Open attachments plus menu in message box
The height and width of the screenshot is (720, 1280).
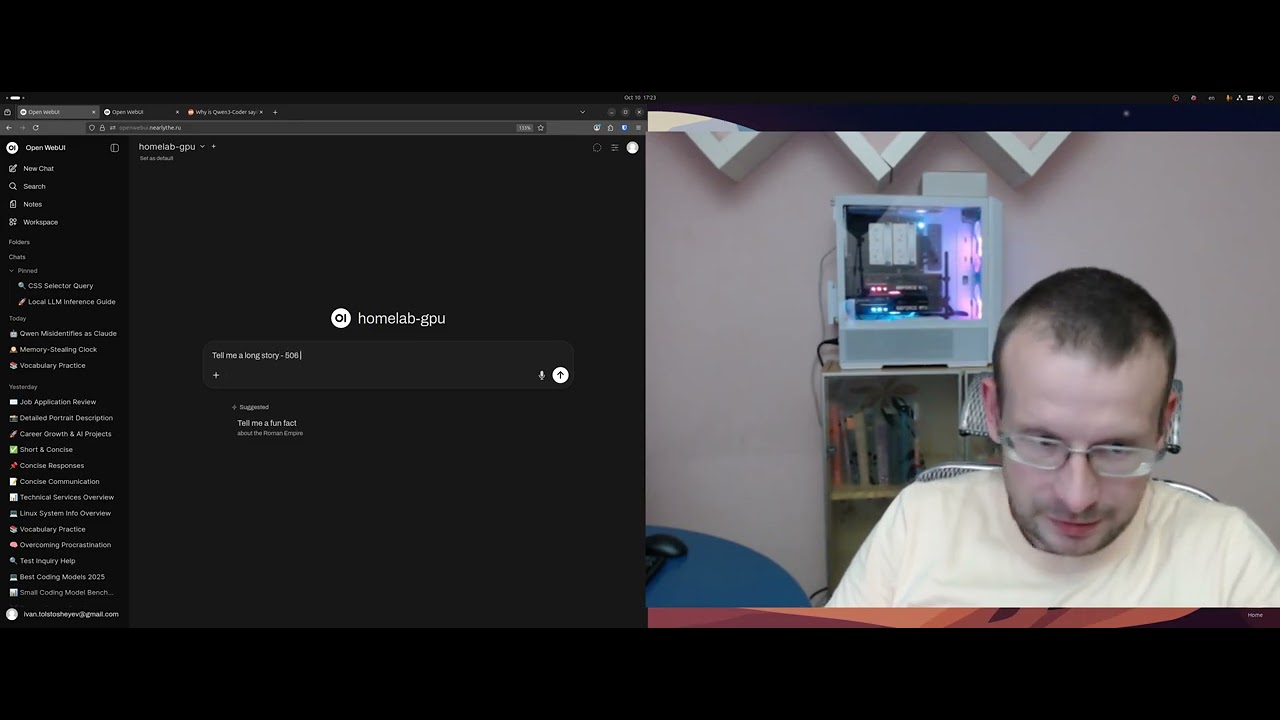coord(216,375)
